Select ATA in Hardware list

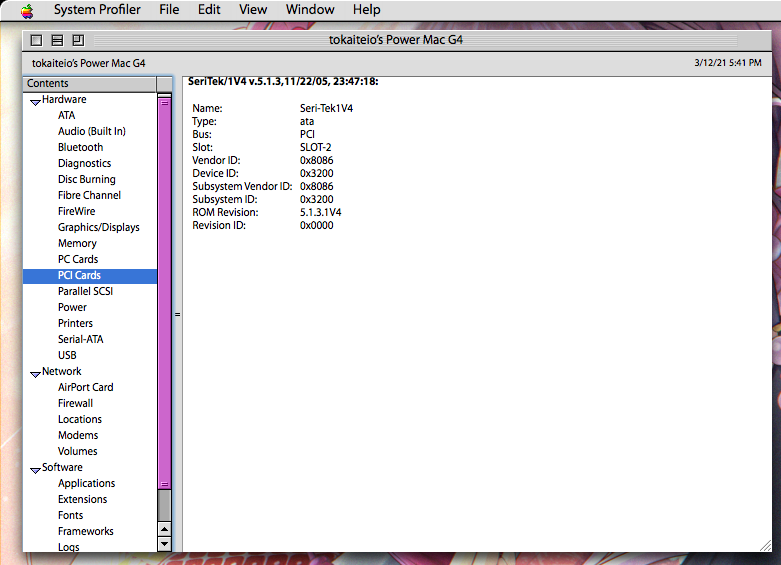point(67,116)
